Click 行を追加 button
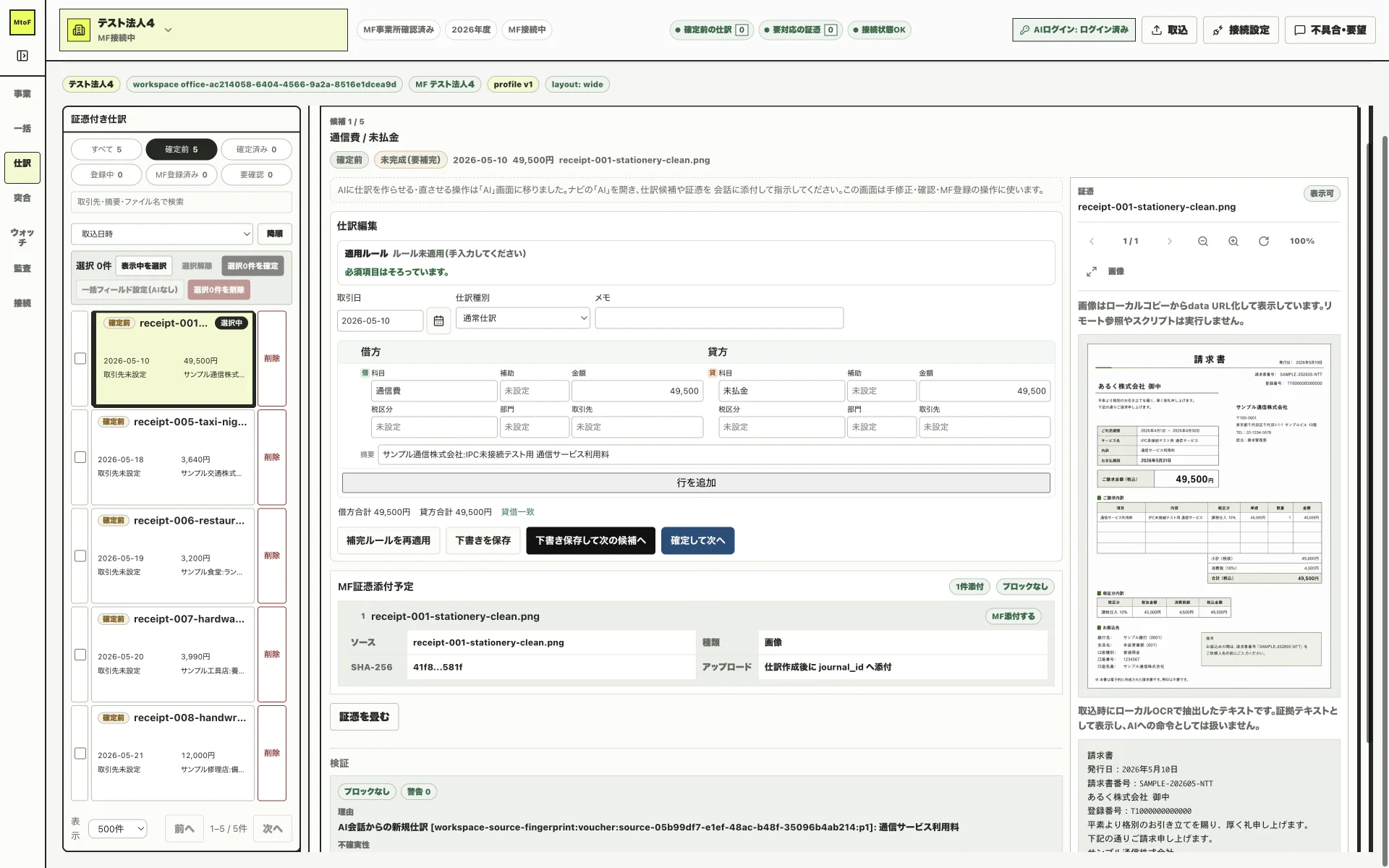This screenshot has width=1389, height=868. 696,482
